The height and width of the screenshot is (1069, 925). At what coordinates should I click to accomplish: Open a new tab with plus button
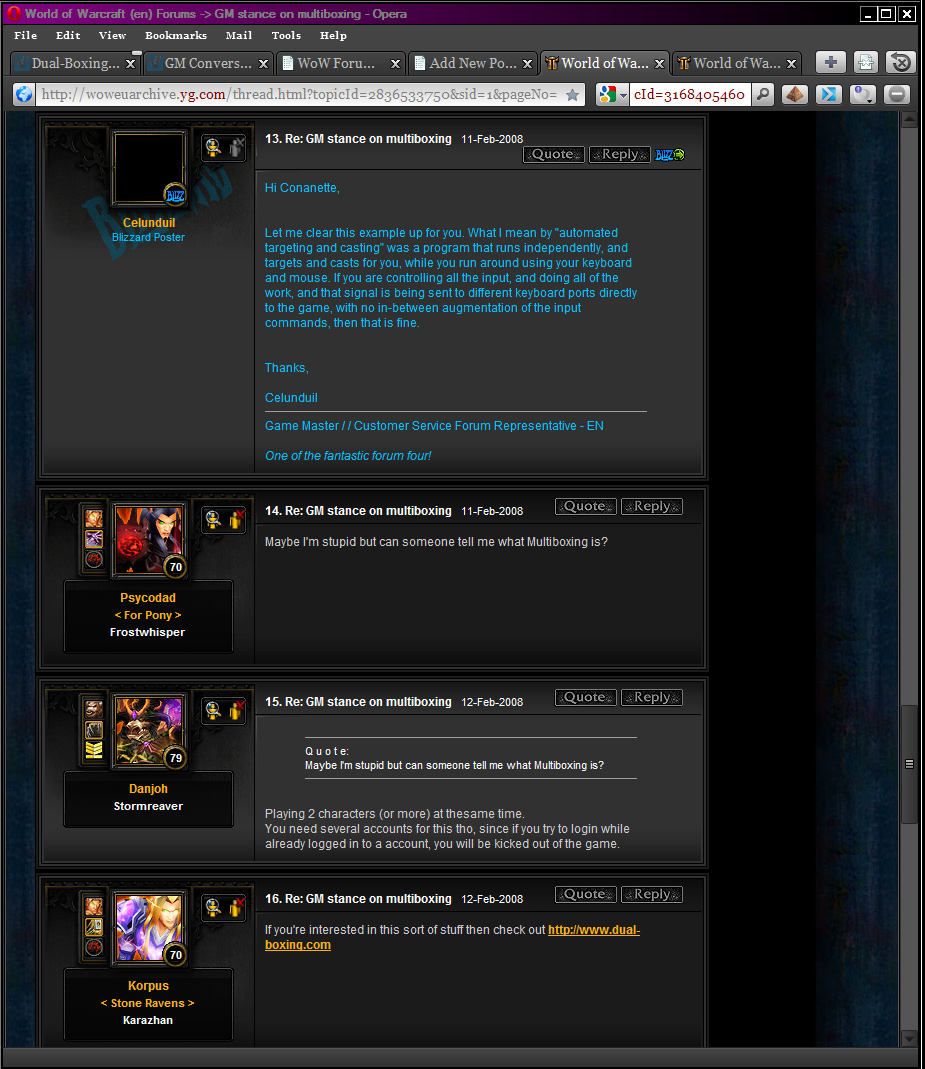click(x=831, y=63)
